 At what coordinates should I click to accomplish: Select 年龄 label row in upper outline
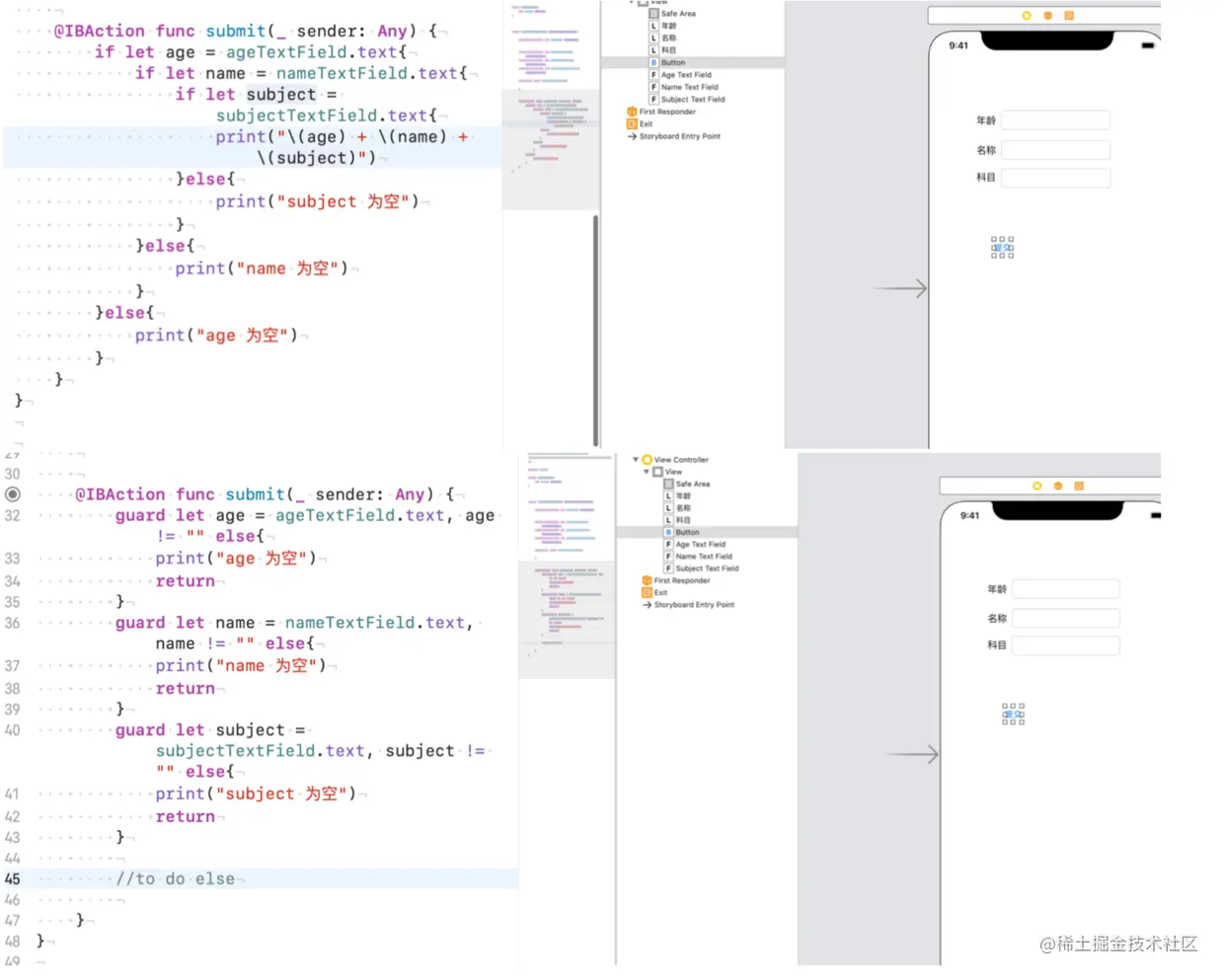[x=663, y=26]
